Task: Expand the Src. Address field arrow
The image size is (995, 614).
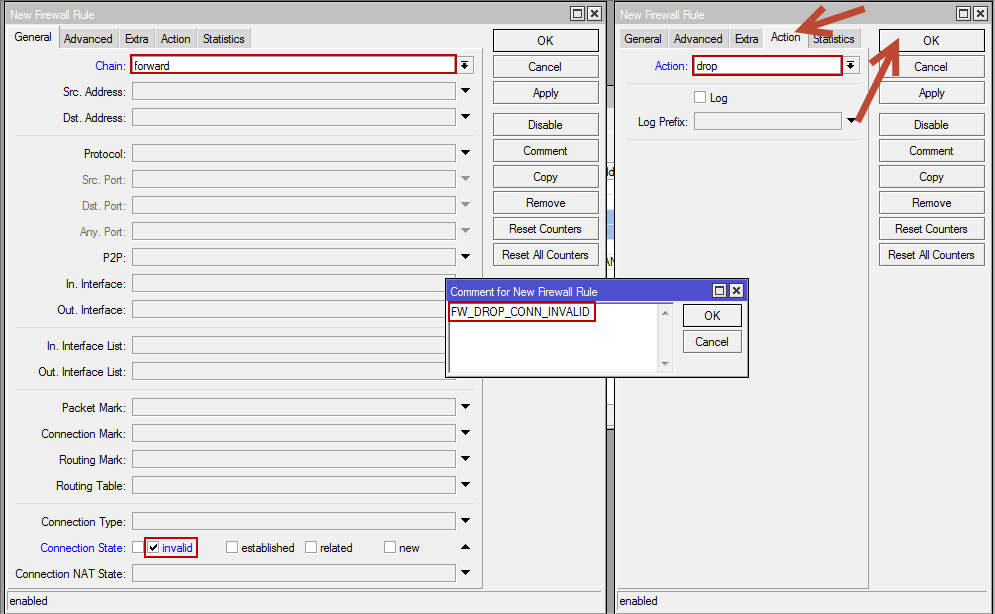Action: pos(465,91)
